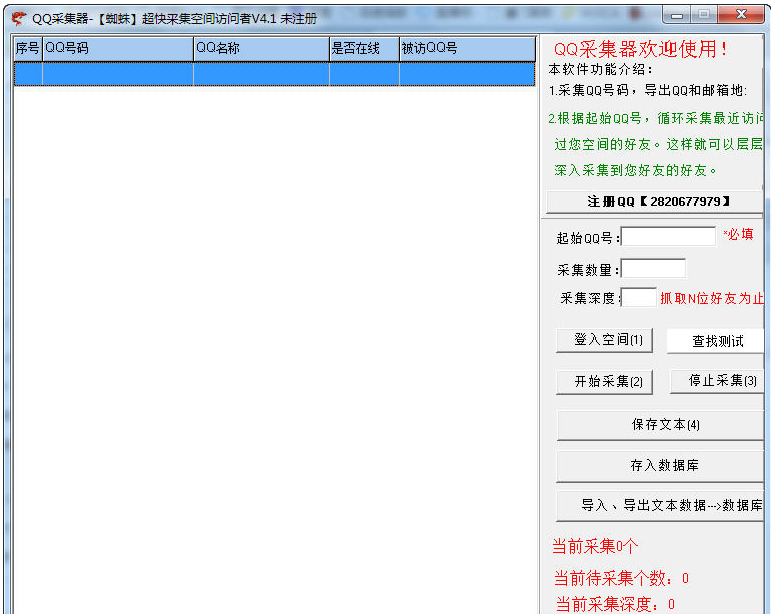Click the 被访QQ号 column header

[x=468, y=49]
